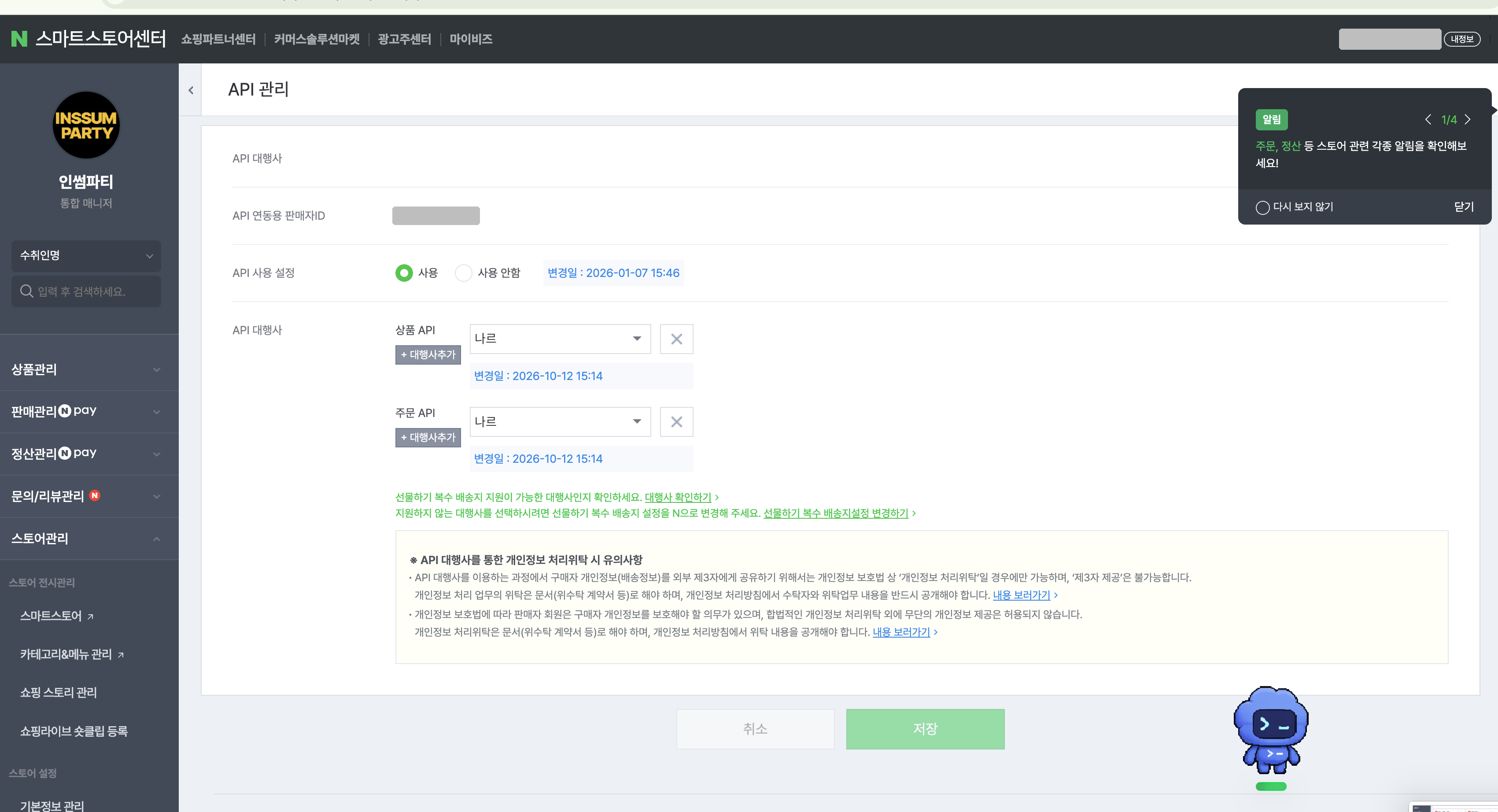Go to previous notification with left arrow
Screen dimensions: 1498x812
1428,119
